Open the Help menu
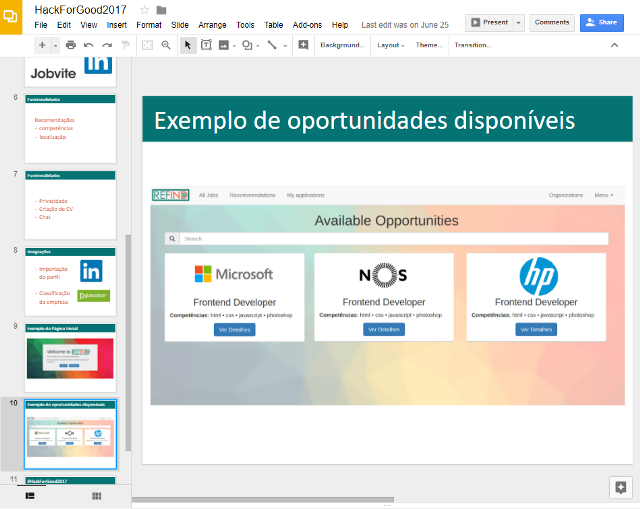The image size is (640, 509). tap(340, 25)
